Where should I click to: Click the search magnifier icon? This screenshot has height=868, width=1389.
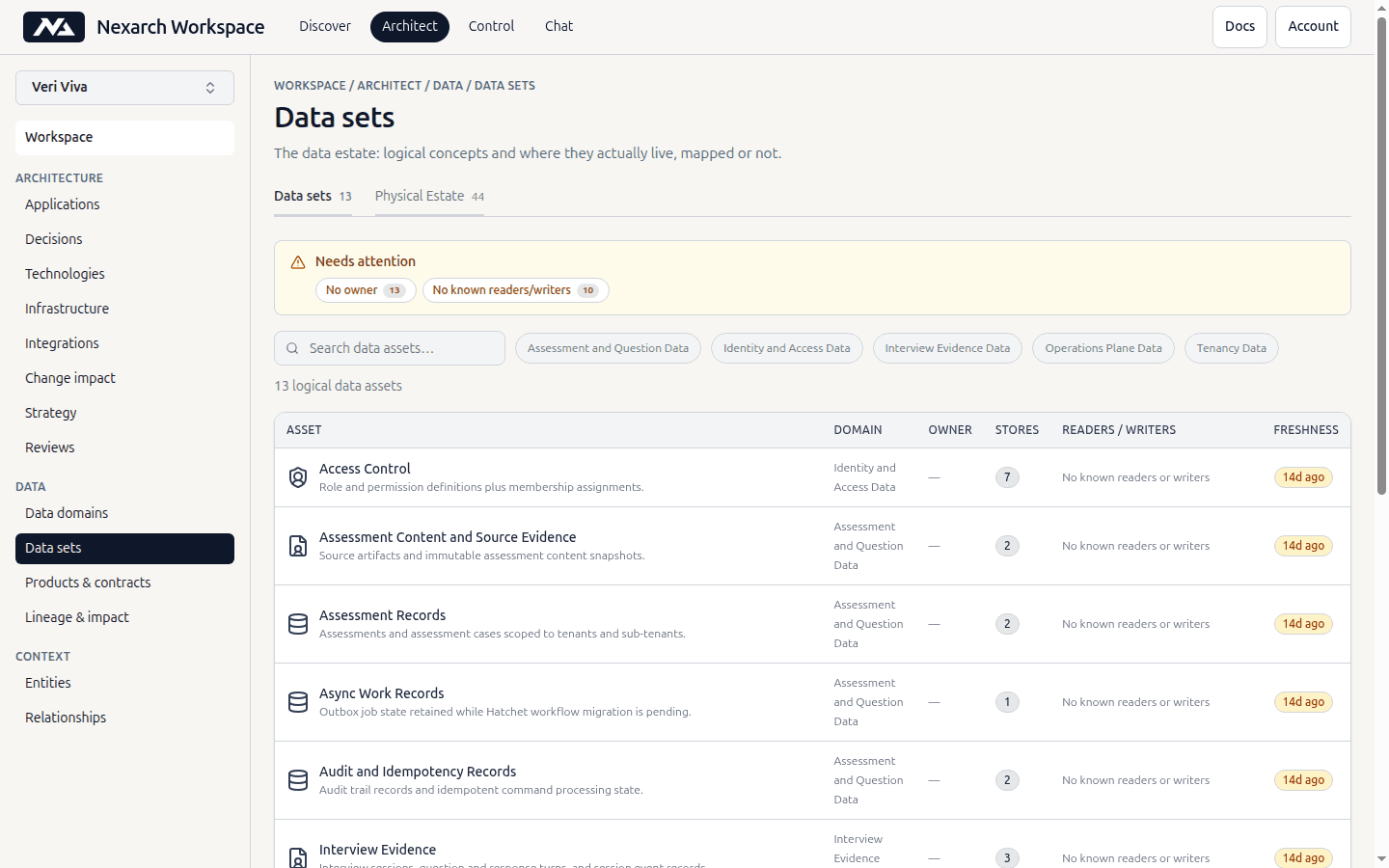(292, 348)
